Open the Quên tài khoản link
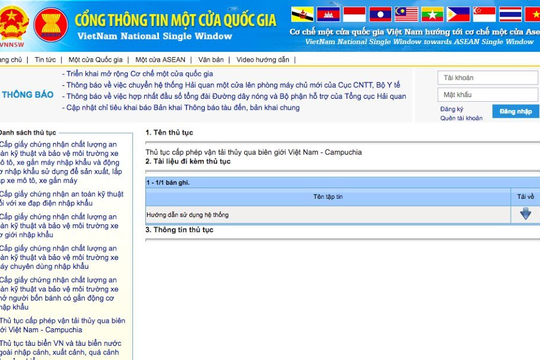Viewport: 540px width, 360px height. [461, 118]
